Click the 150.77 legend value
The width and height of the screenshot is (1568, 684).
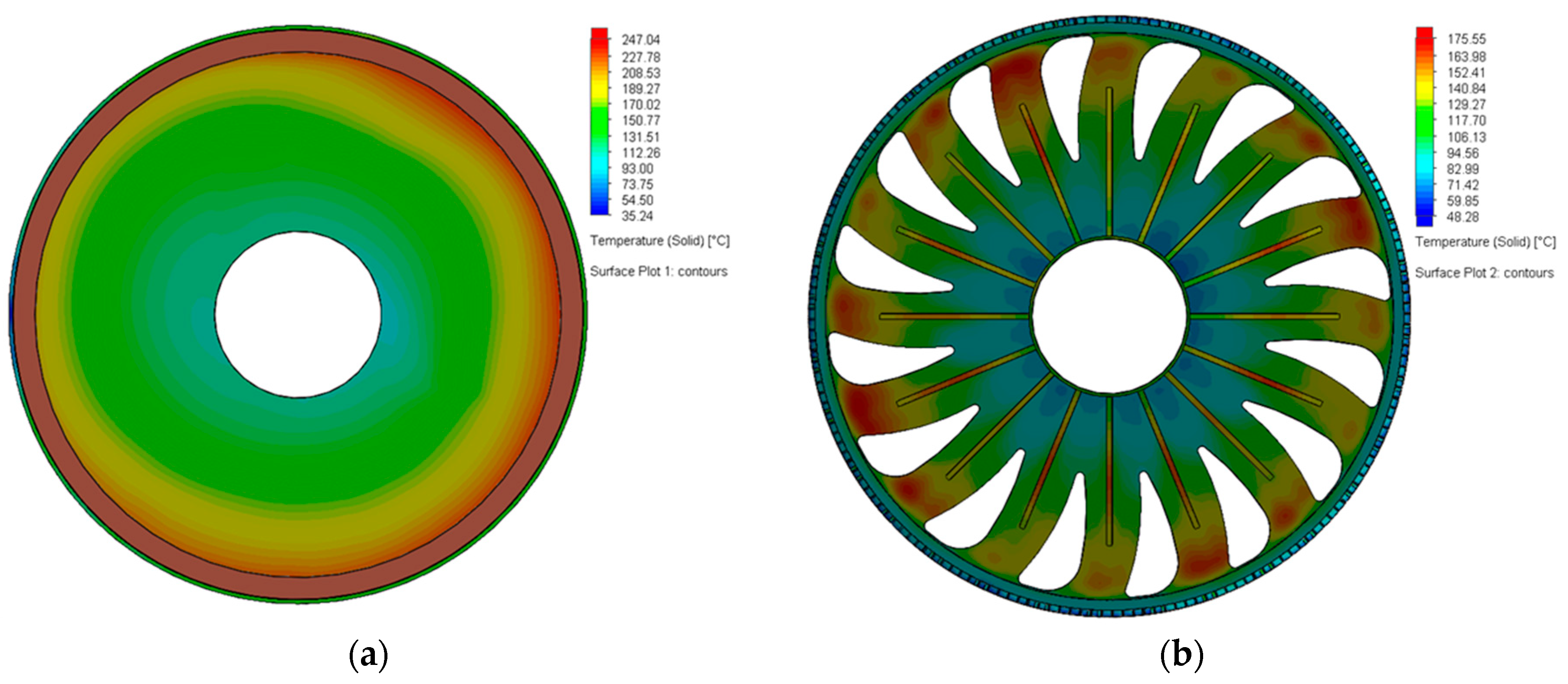pyautogui.click(x=640, y=121)
